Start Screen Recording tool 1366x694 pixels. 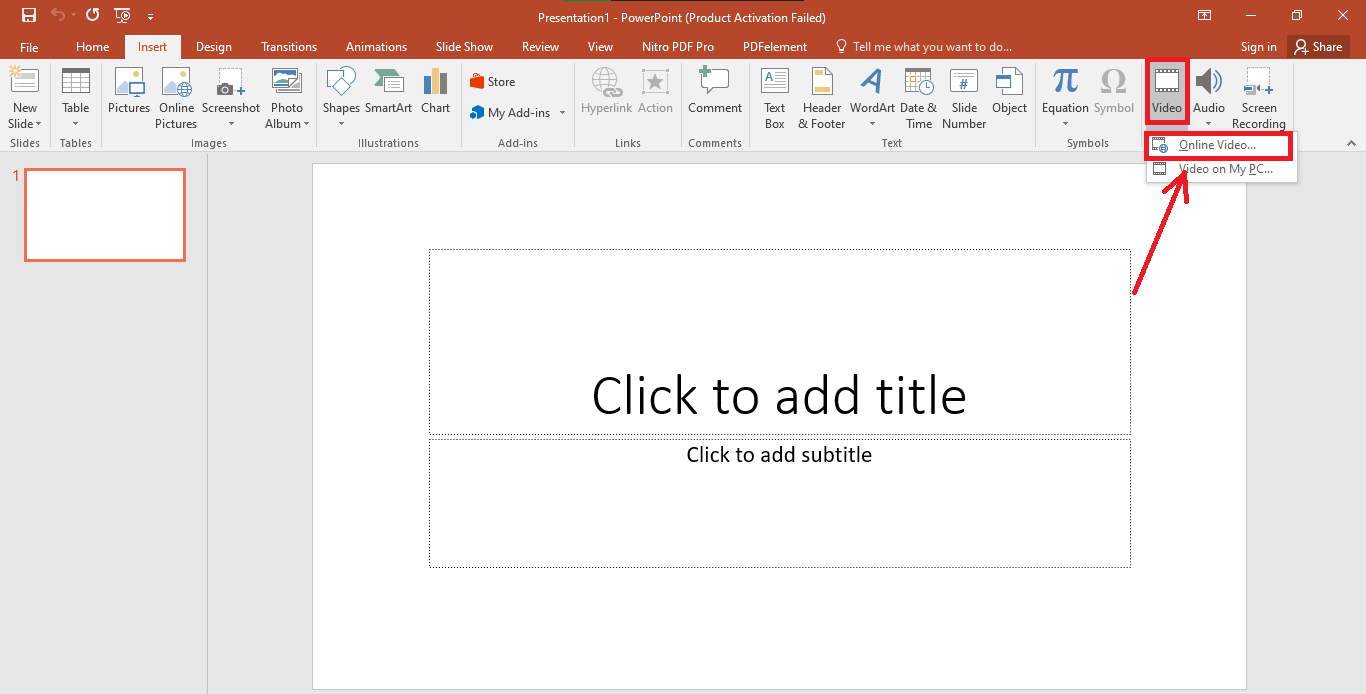[x=1258, y=97]
